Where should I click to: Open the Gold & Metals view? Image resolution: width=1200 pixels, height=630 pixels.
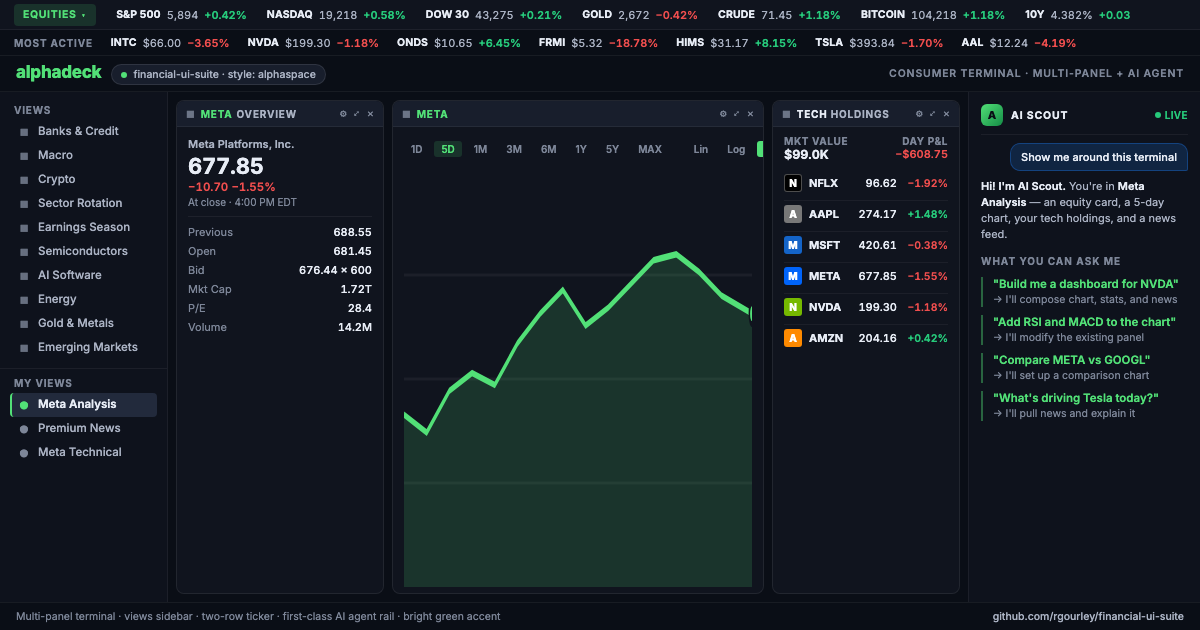pyautogui.click(x=83, y=323)
